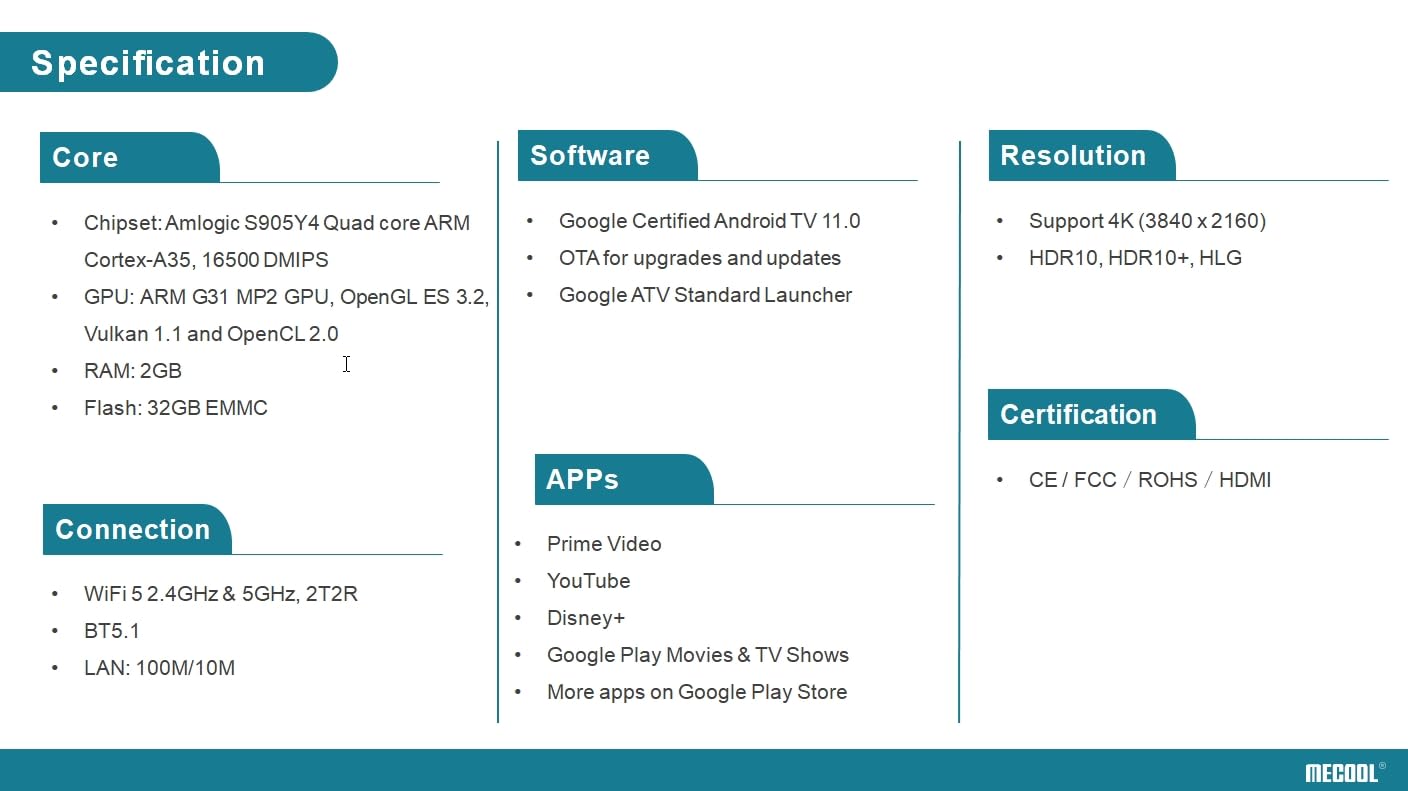
Task: Select the Software section heading
Action: [x=590, y=156]
